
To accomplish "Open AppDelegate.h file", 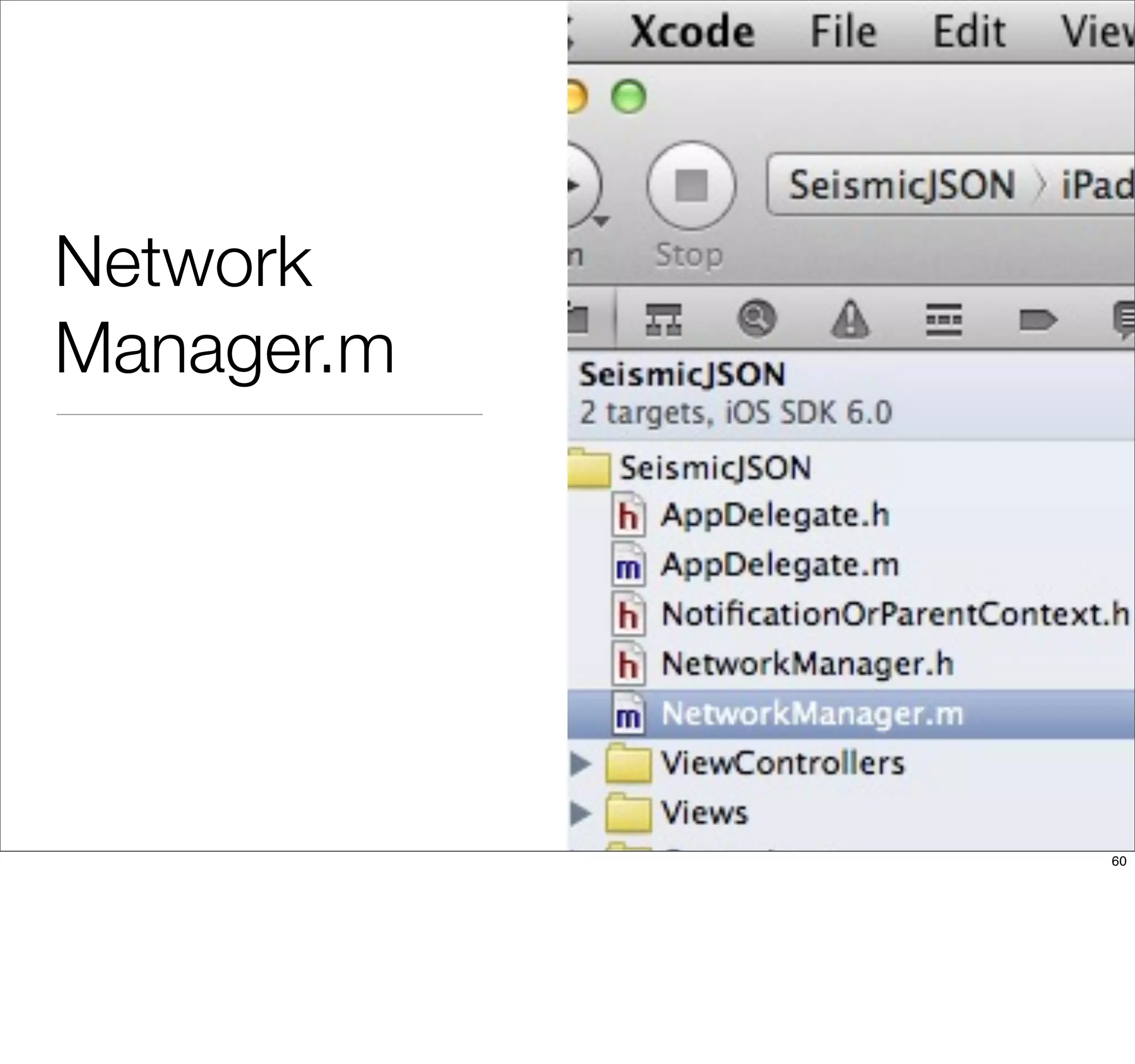I will [775, 515].
